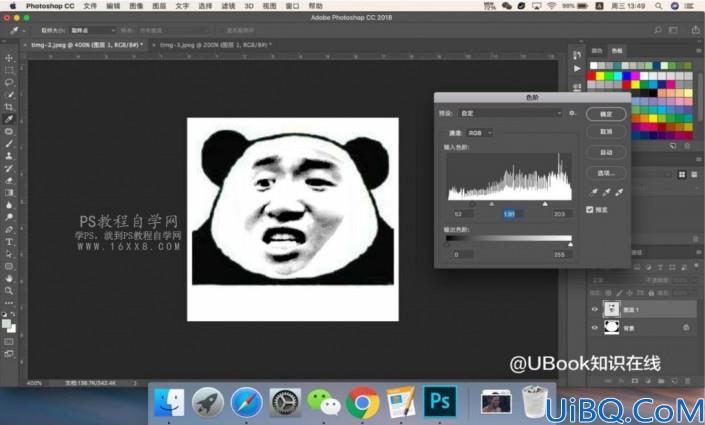This screenshot has height=425, width=705.
Task: Open Finder from the Dock
Action: 169,403
